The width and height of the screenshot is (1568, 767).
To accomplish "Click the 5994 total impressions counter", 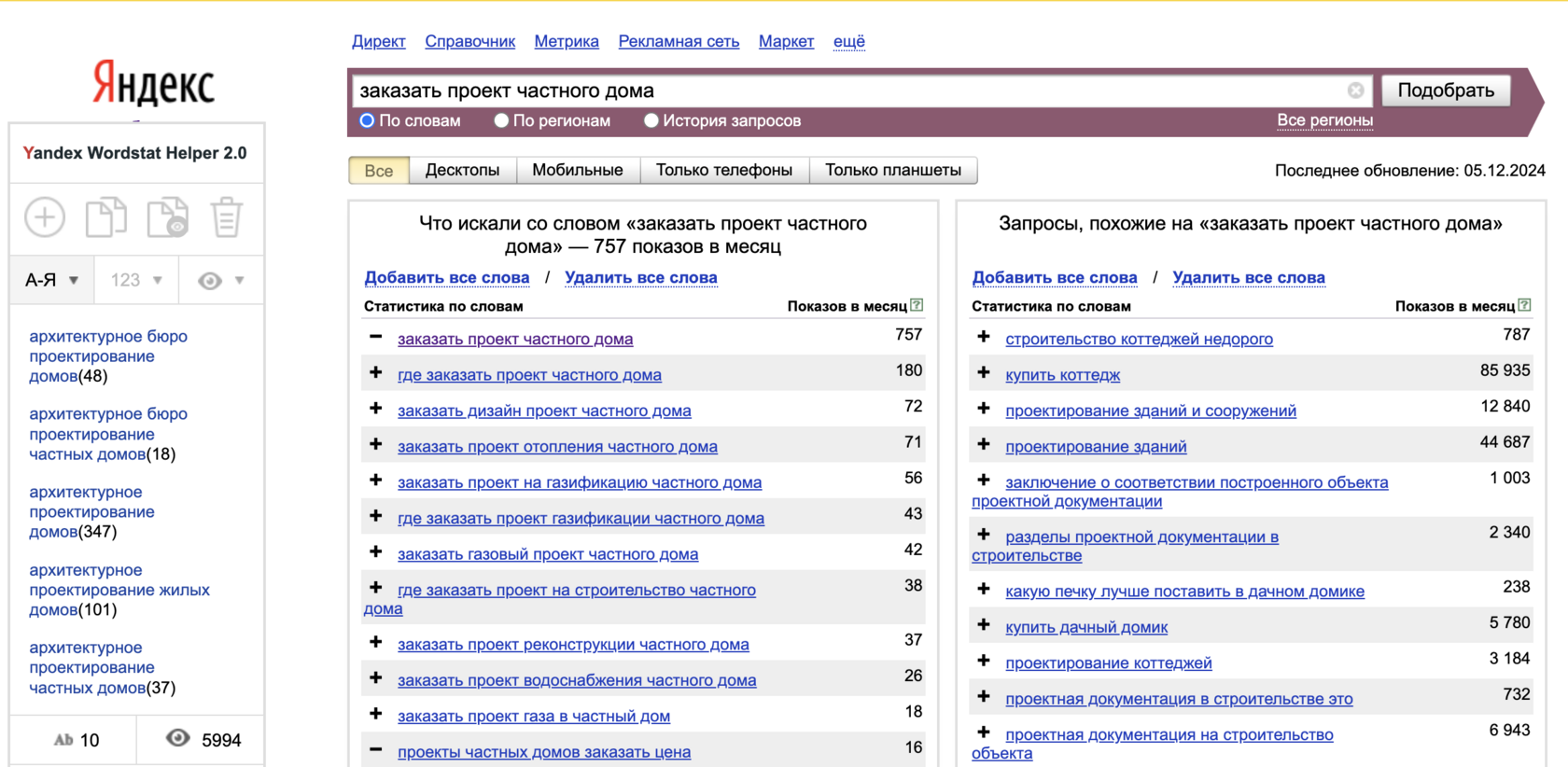I will (x=203, y=740).
